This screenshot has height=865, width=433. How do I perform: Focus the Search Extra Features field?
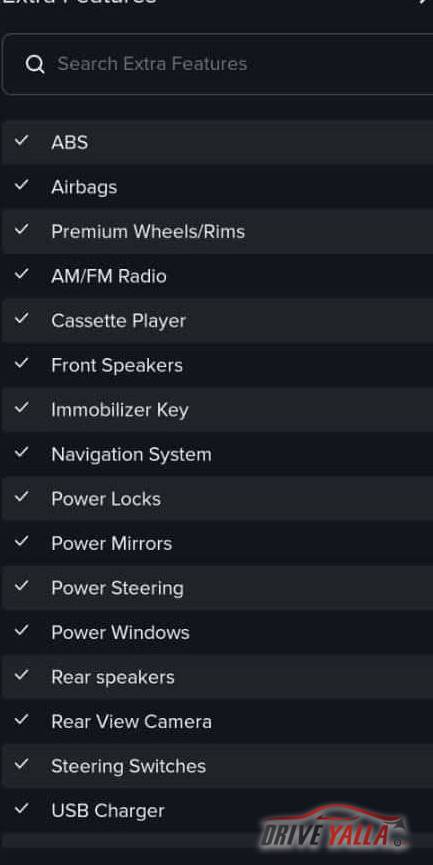[218, 64]
